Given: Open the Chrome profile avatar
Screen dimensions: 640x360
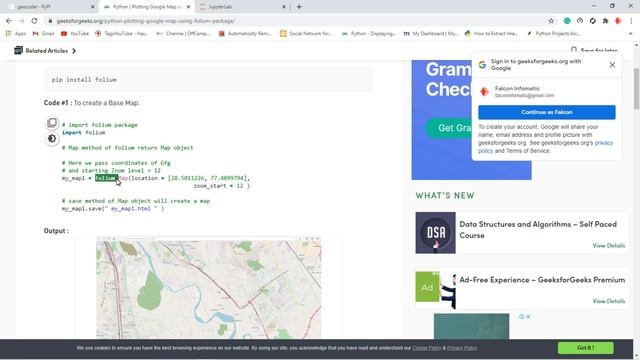Looking at the screenshot, I should [x=618, y=21].
